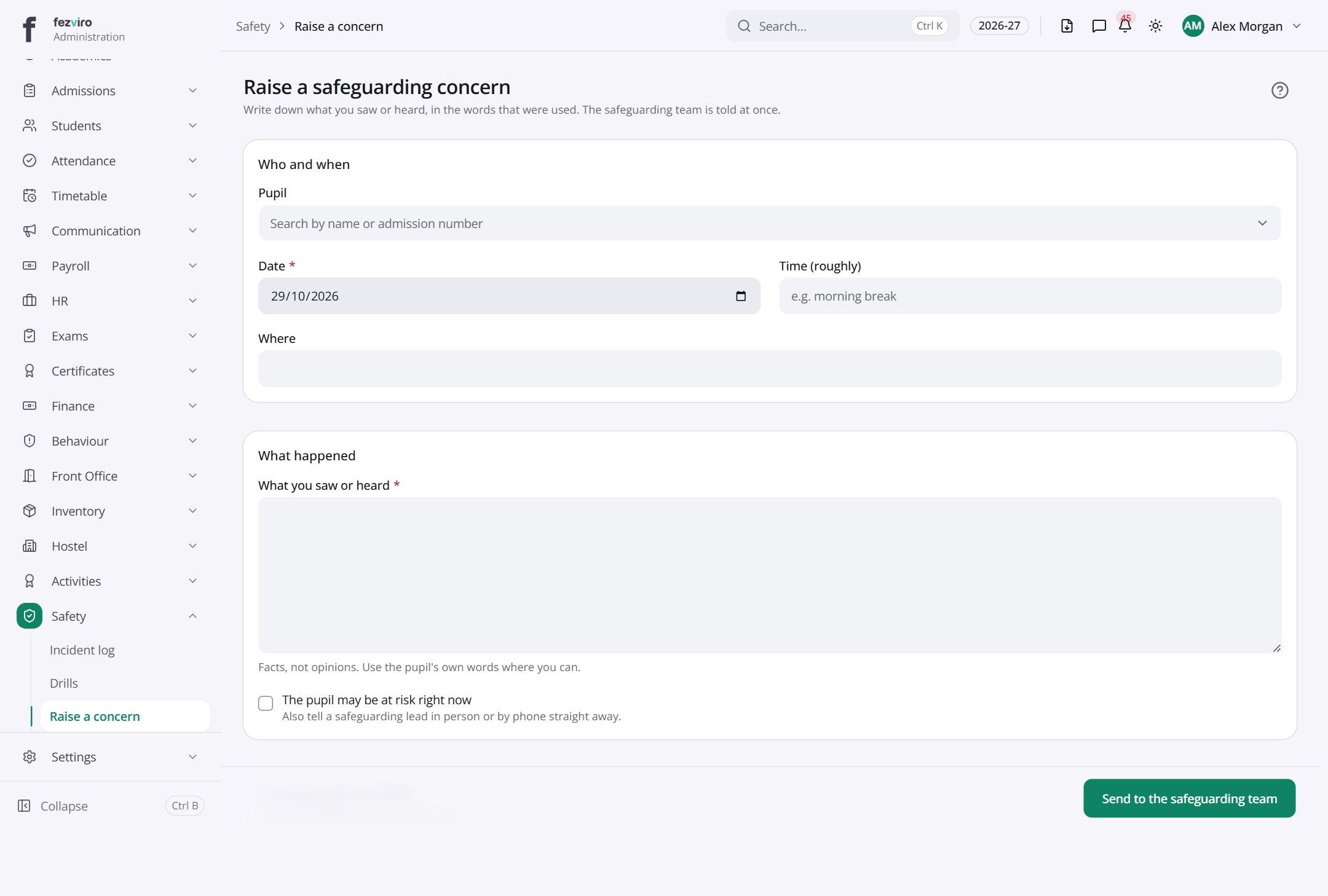Toggle the light theme sun icon
This screenshot has width=1328, height=896.
(x=1155, y=26)
